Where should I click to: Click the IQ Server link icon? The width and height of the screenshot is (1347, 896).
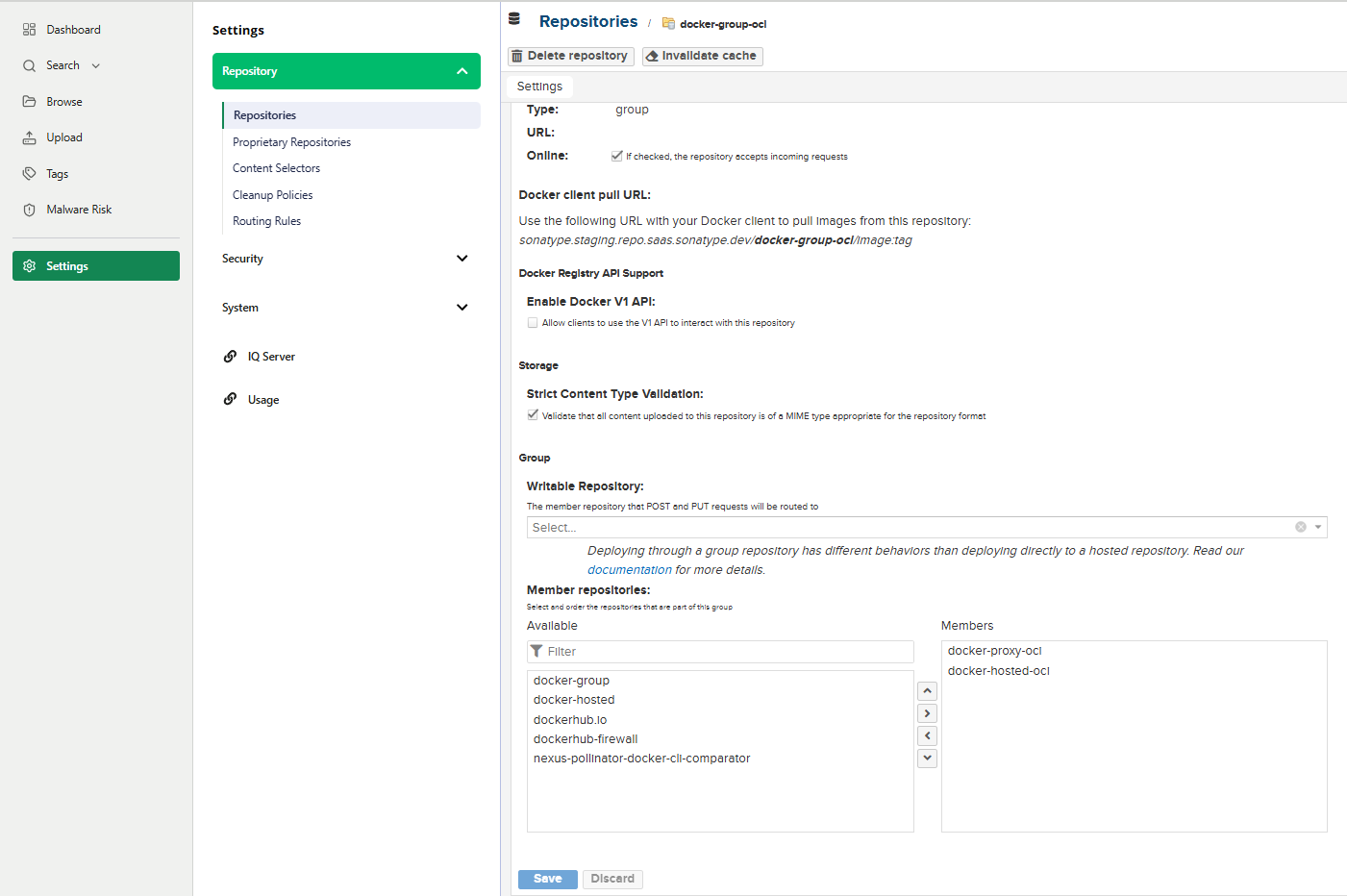tap(230, 357)
